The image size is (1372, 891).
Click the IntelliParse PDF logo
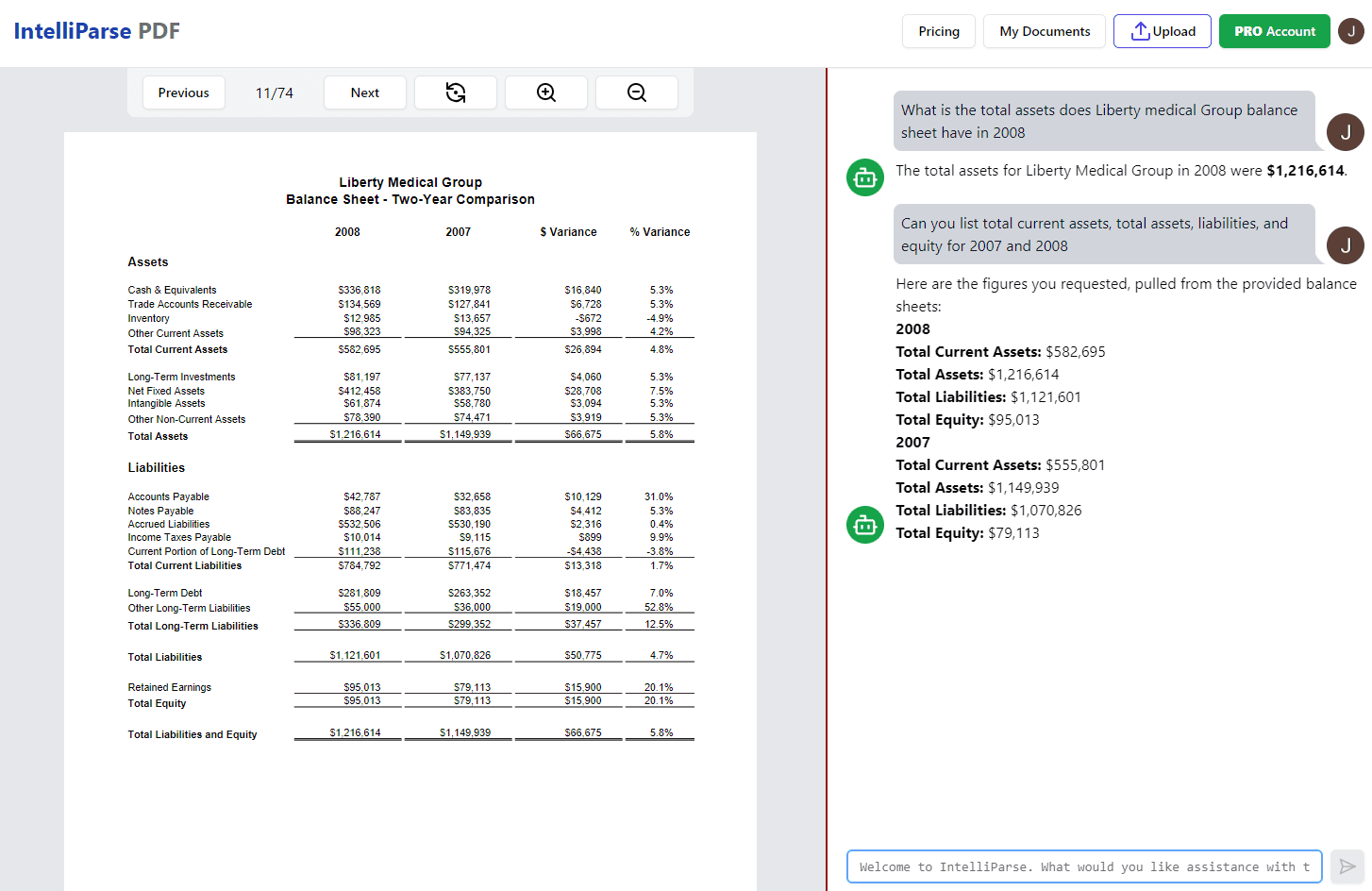96,30
